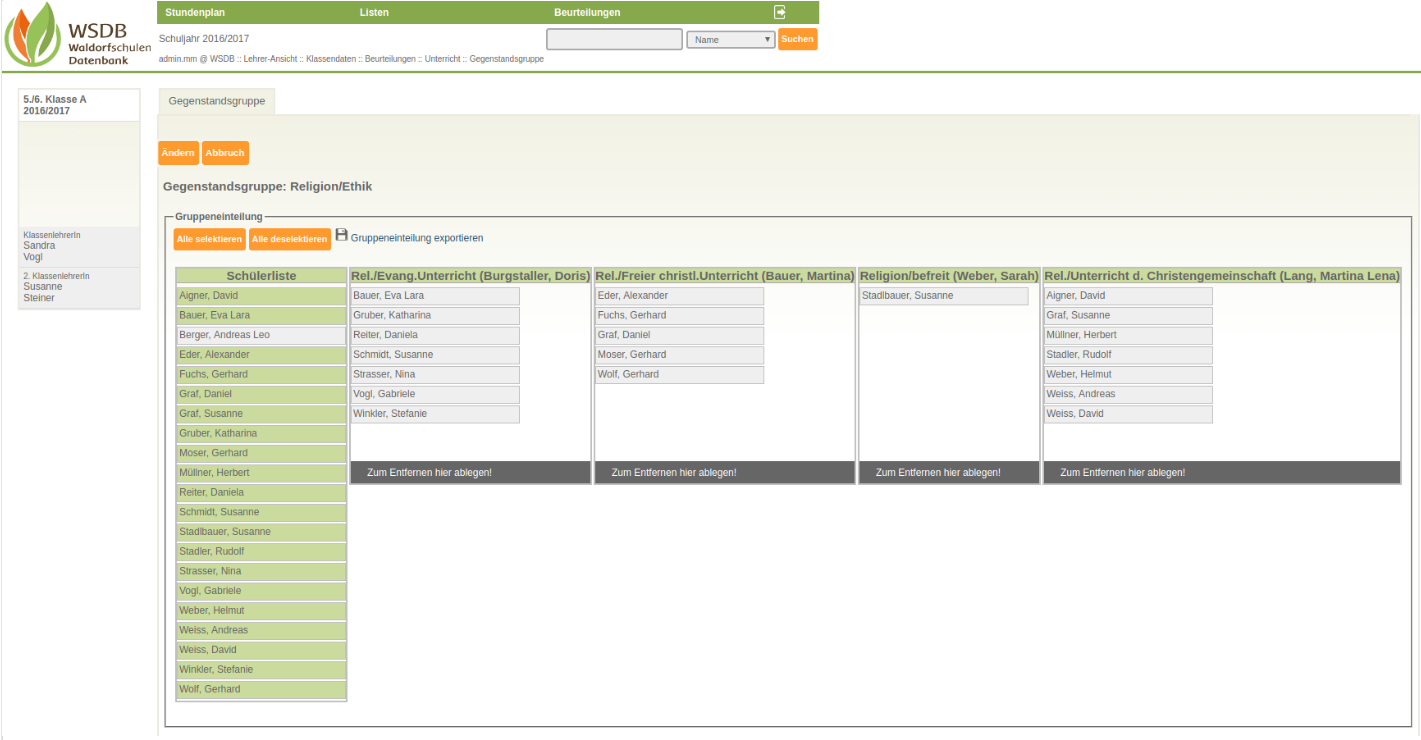Click Strasser, Nina in Evang. group
The image size is (1421, 740).
pos(435,374)
